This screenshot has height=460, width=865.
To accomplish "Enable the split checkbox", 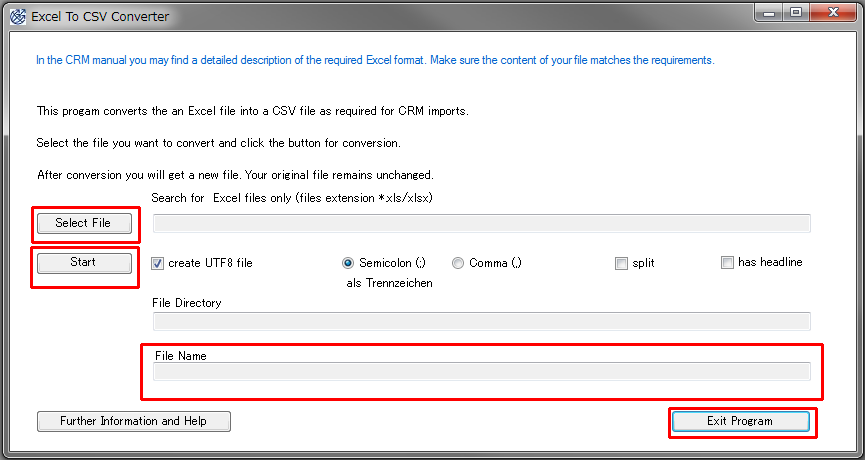I will click(x=622, y=263).
